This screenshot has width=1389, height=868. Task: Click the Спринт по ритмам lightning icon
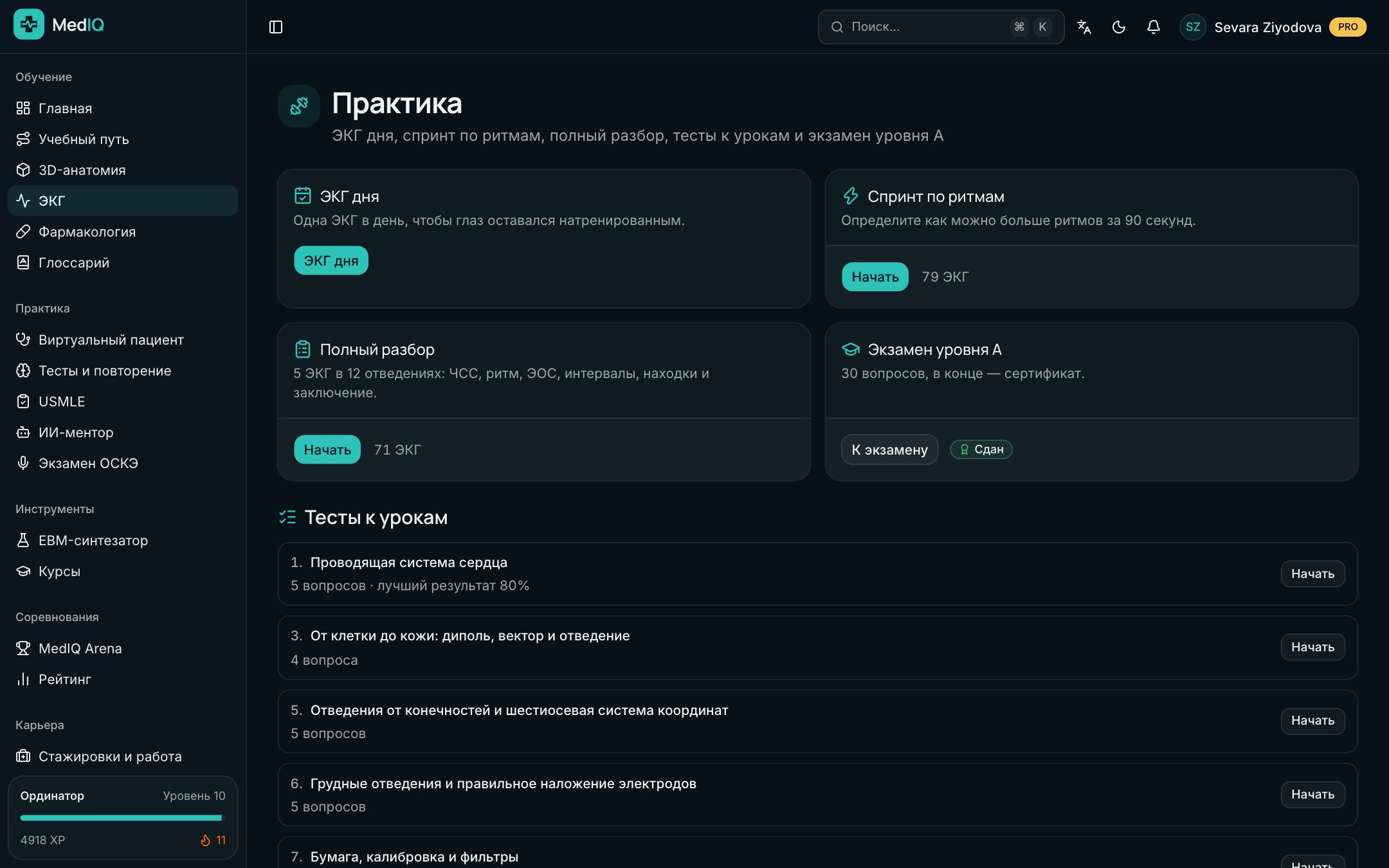[x=851, y=195]
